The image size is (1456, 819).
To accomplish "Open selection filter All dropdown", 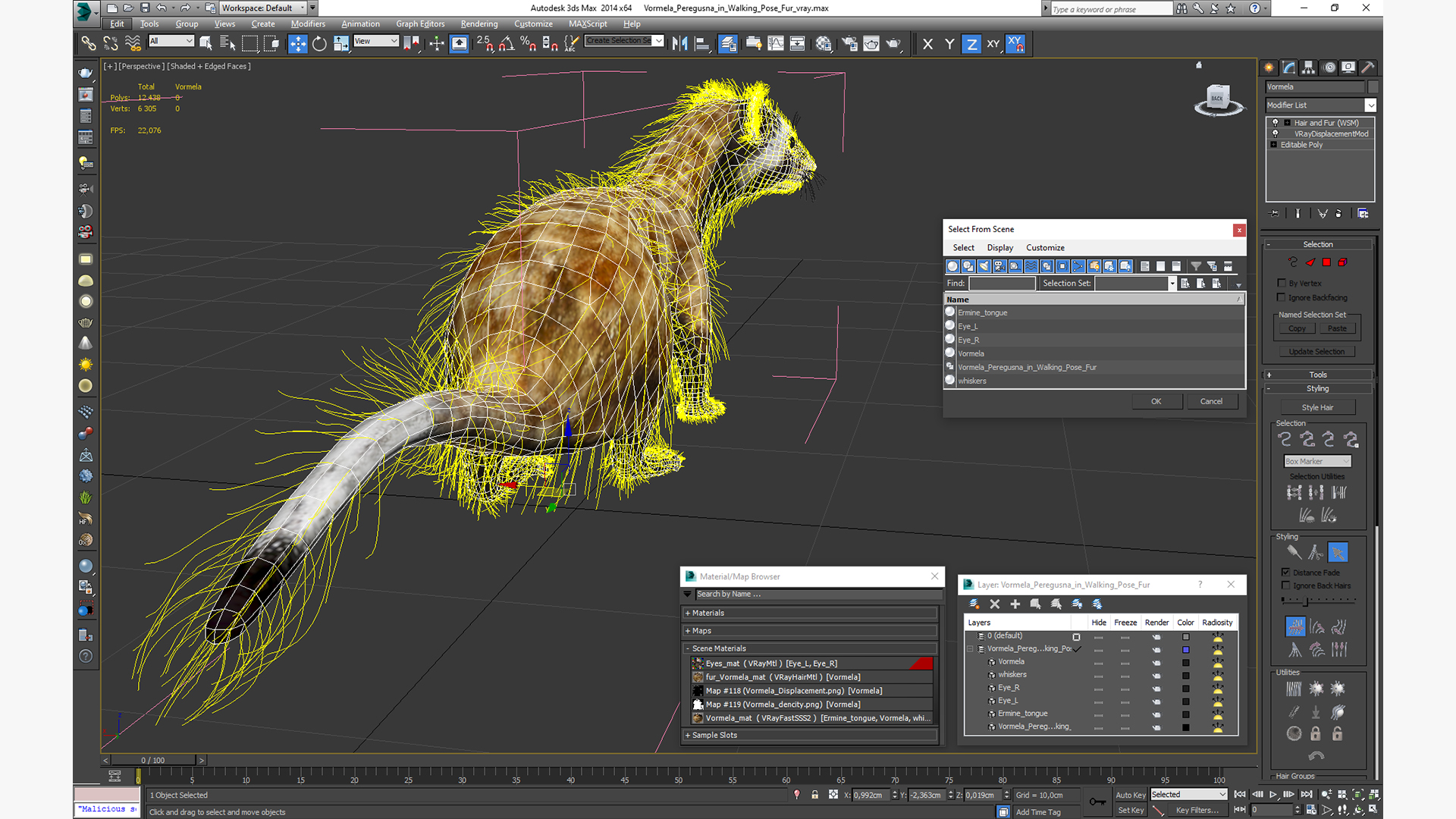I will click(172, 41).
